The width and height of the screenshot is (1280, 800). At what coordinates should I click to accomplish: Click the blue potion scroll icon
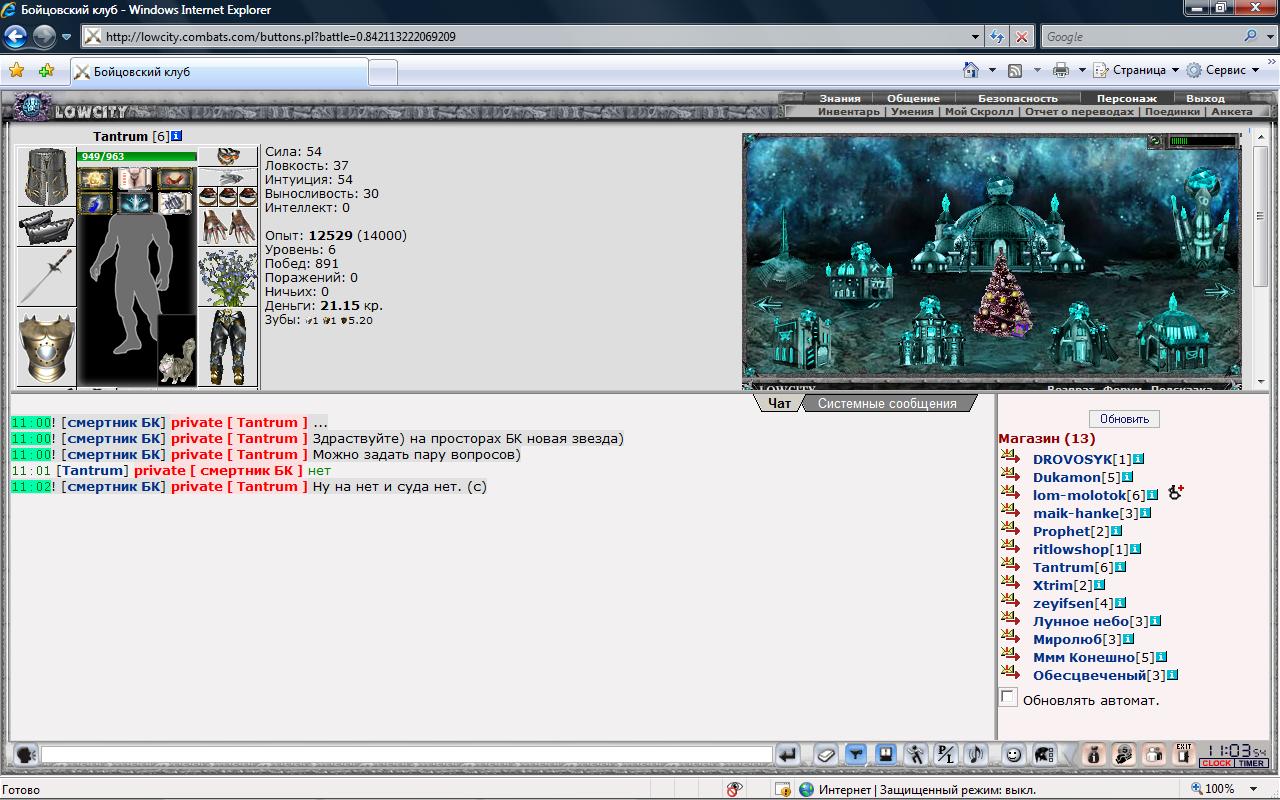coord(95,203)
